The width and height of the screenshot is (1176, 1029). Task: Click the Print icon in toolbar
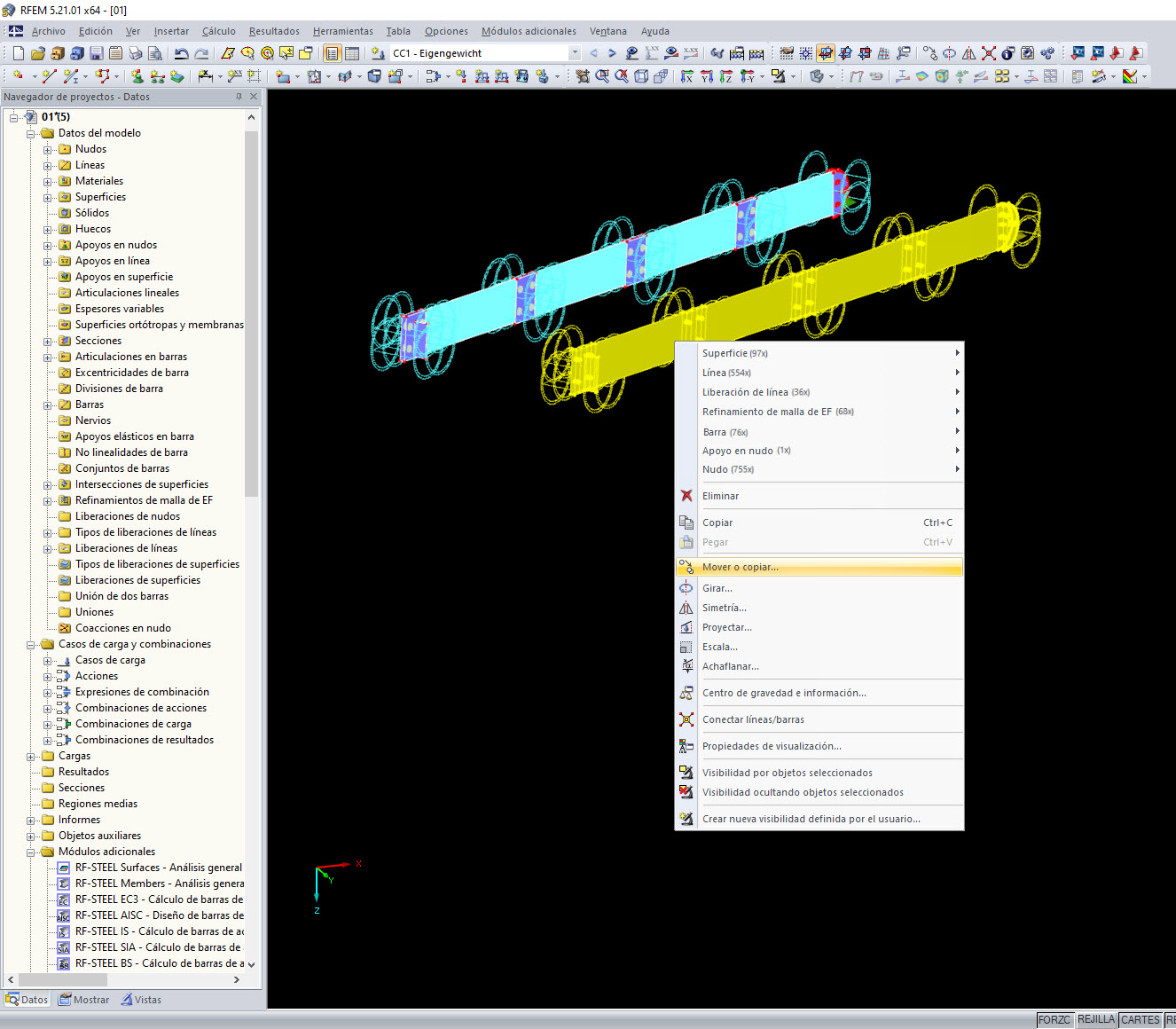click(x=135, y=53)
